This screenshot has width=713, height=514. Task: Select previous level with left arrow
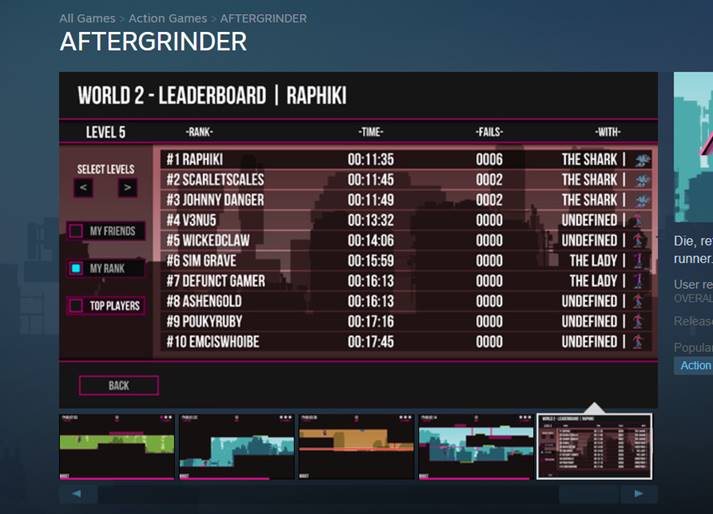[x=85, y=188]
